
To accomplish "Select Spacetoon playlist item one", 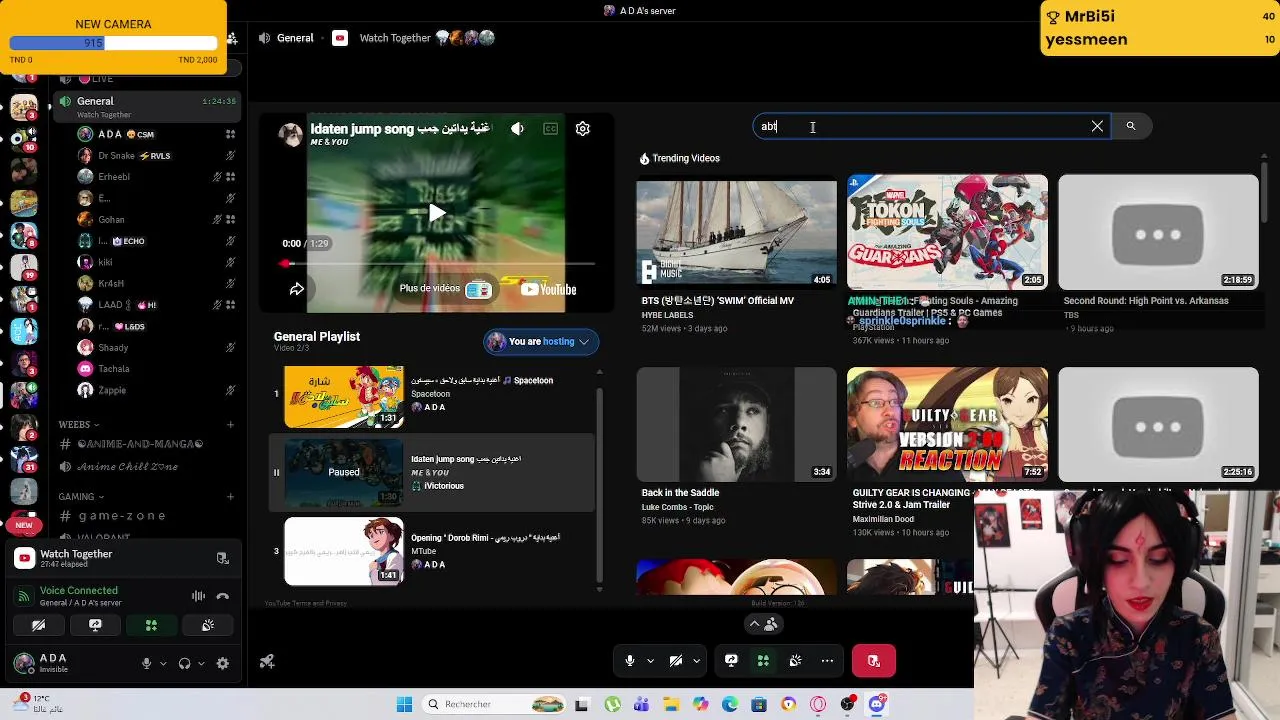I will point(431,394).
